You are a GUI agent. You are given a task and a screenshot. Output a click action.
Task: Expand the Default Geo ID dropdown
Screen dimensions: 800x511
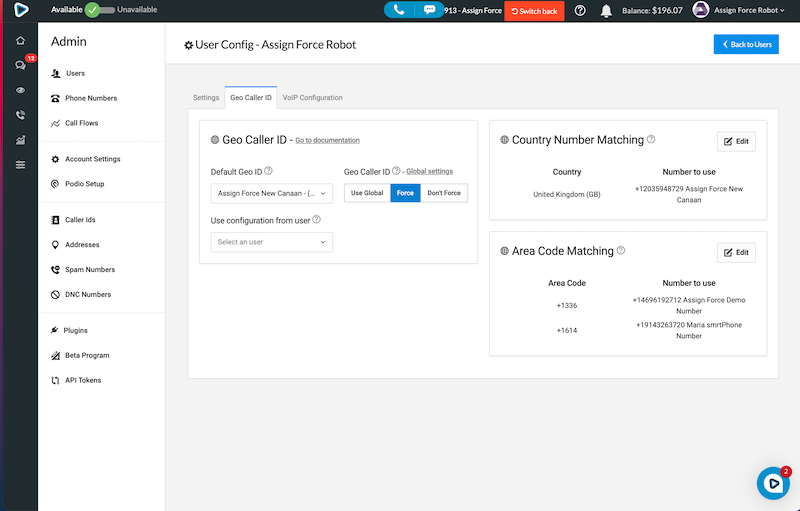coord(271,193)
